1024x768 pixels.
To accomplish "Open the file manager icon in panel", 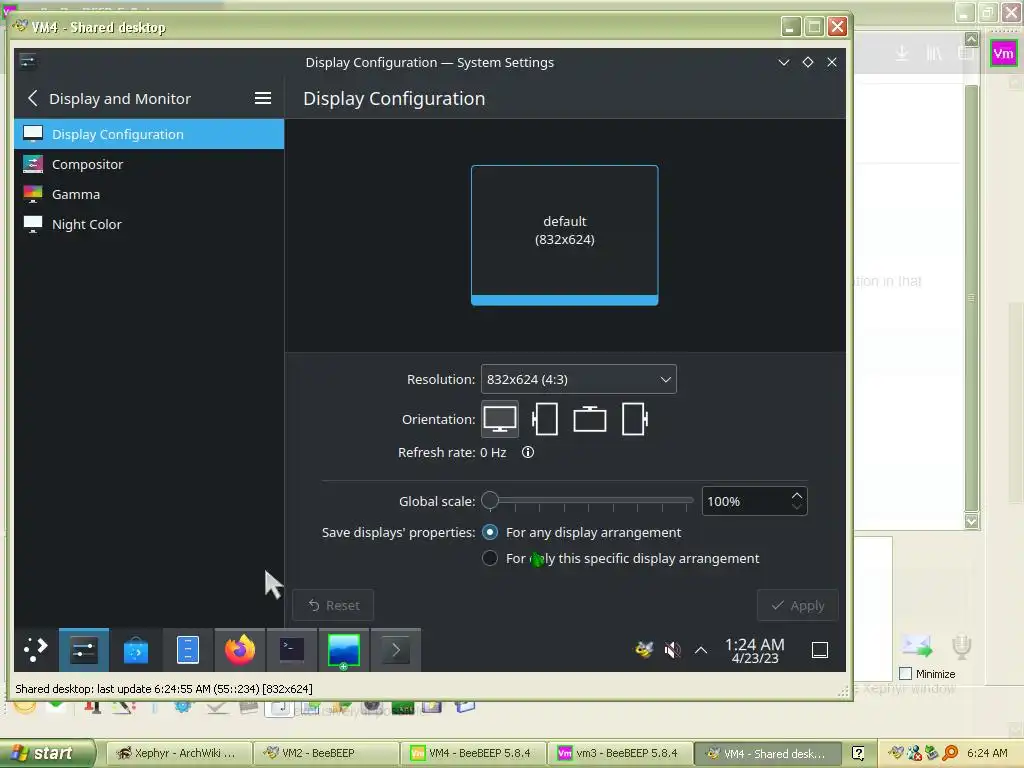I will [x=188, y=650].
